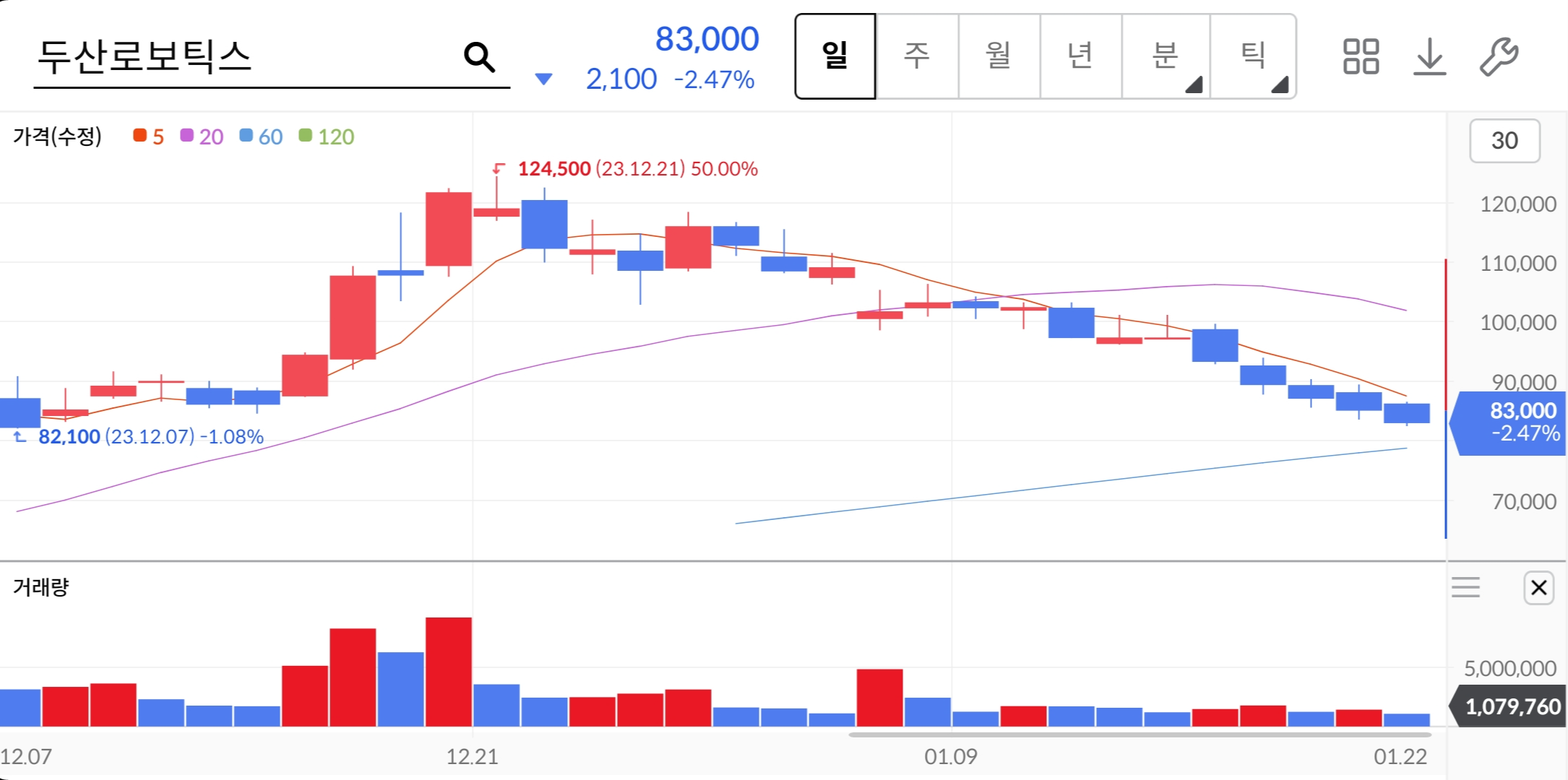Open the grid layout icon

click(x=1361, y=57)
